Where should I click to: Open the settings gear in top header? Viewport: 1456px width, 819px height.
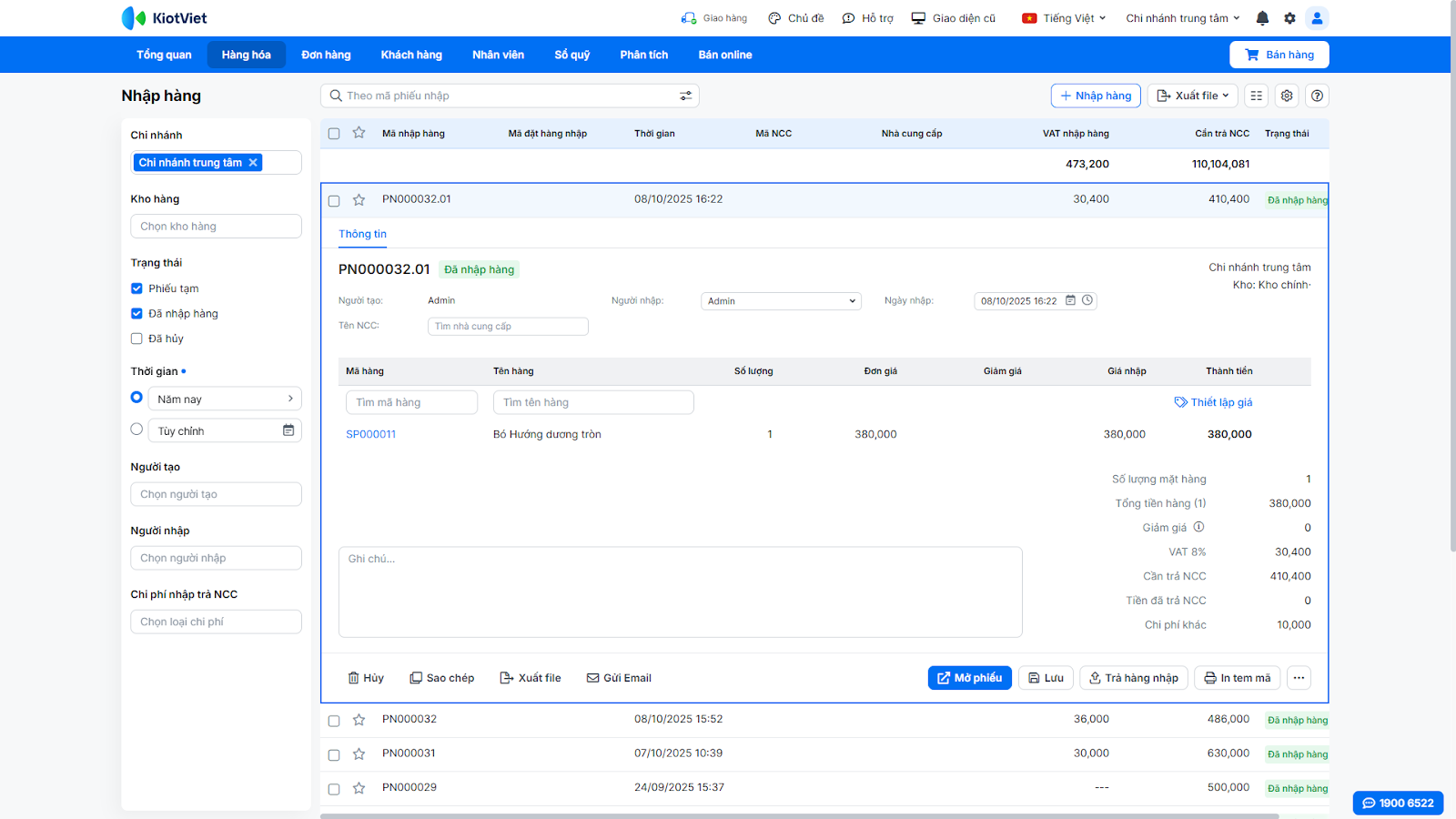tap(1289, 18)
